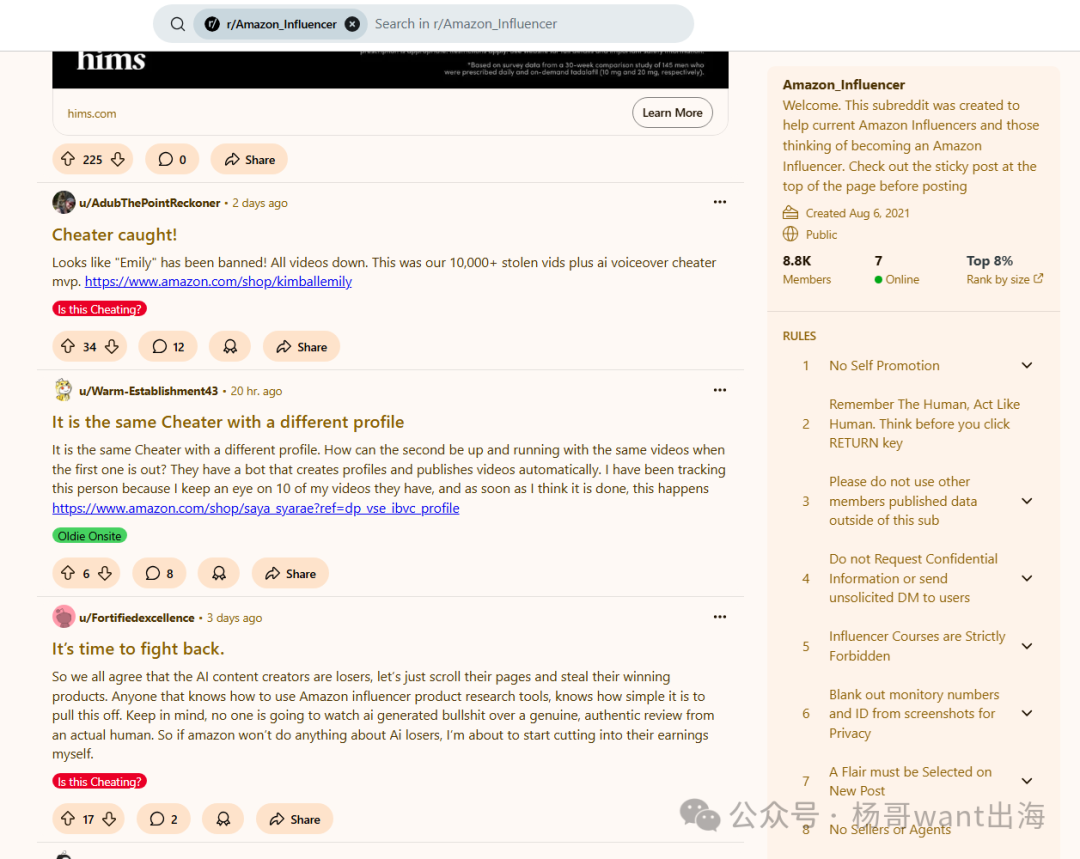Open the 8 comments on the same Cheater post
This screenshot has height=859, width=1080.
click(160, 573)
